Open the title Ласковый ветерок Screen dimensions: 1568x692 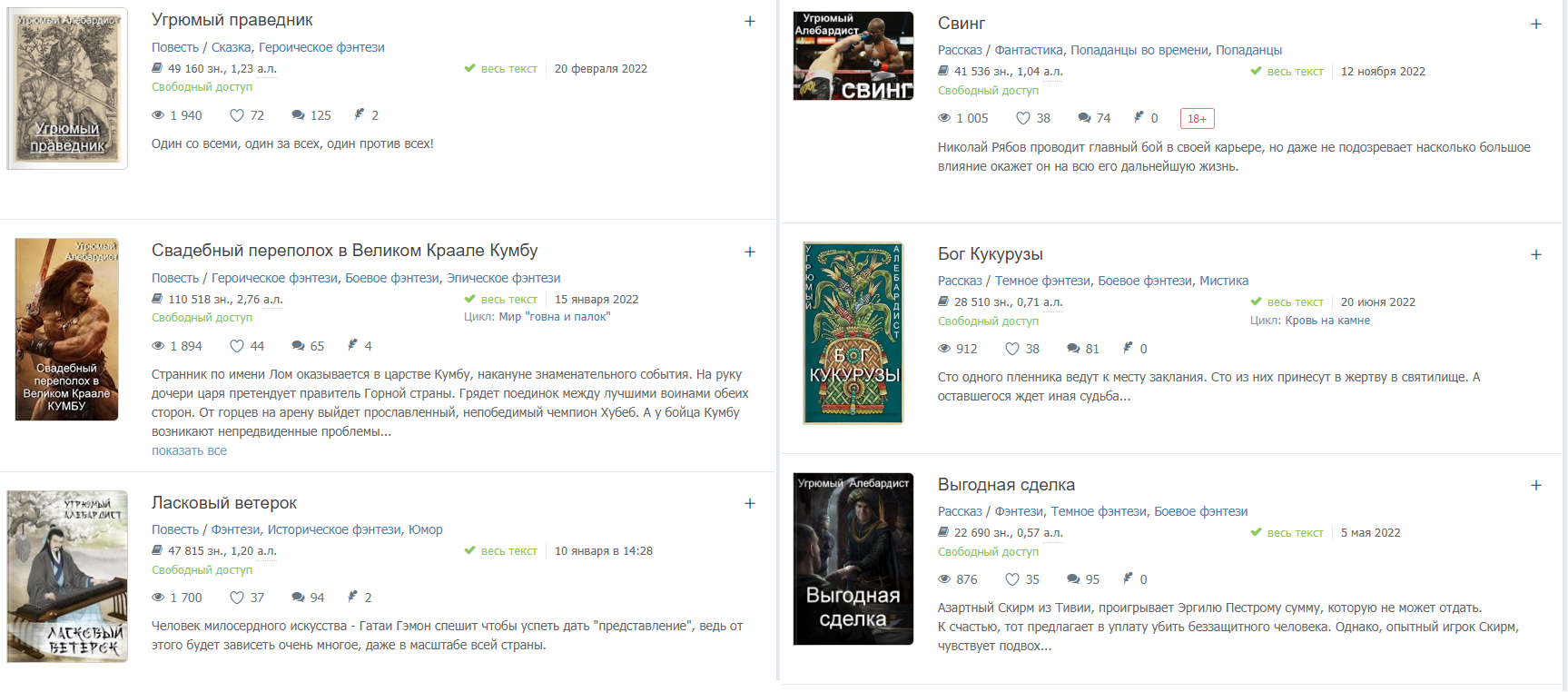(224, 503)
